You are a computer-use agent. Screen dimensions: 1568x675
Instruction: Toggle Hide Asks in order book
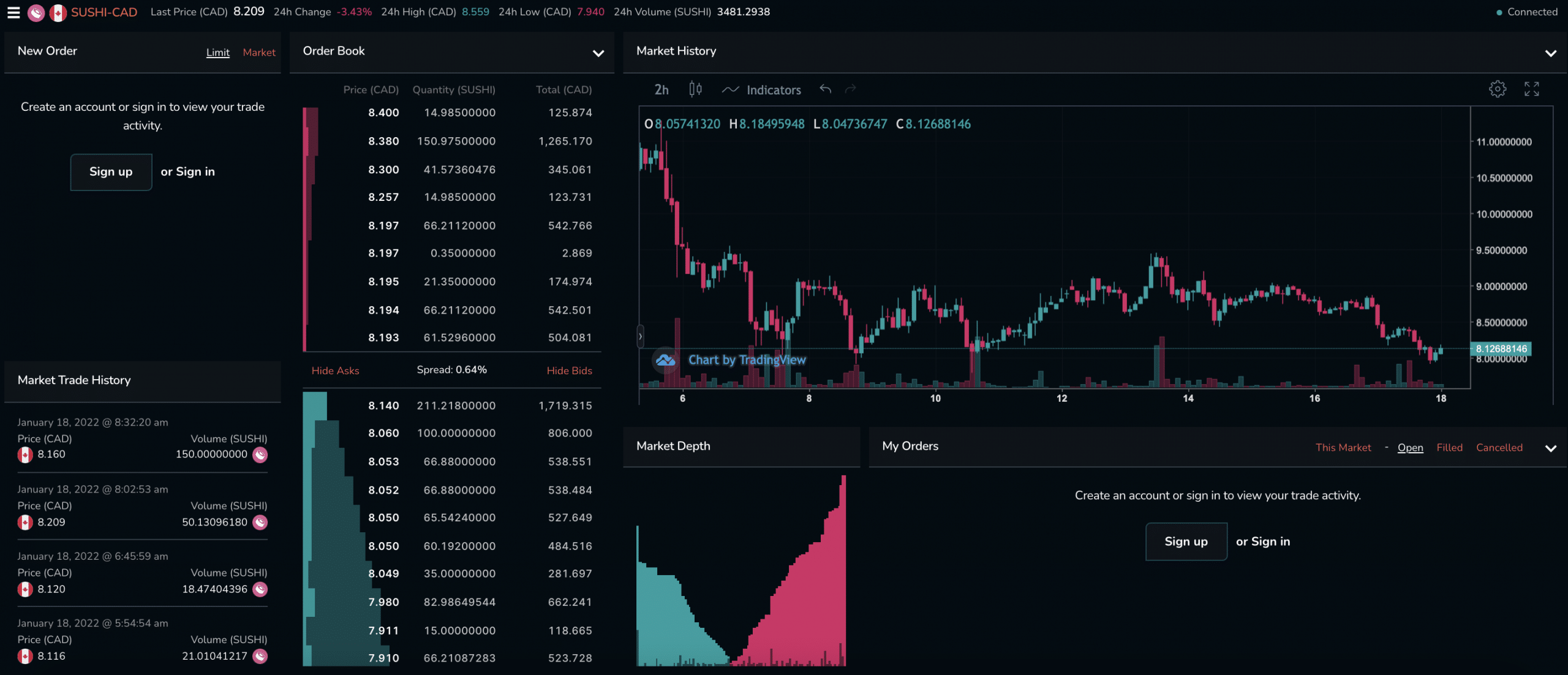pyautogui.click(x=335, y=371)
